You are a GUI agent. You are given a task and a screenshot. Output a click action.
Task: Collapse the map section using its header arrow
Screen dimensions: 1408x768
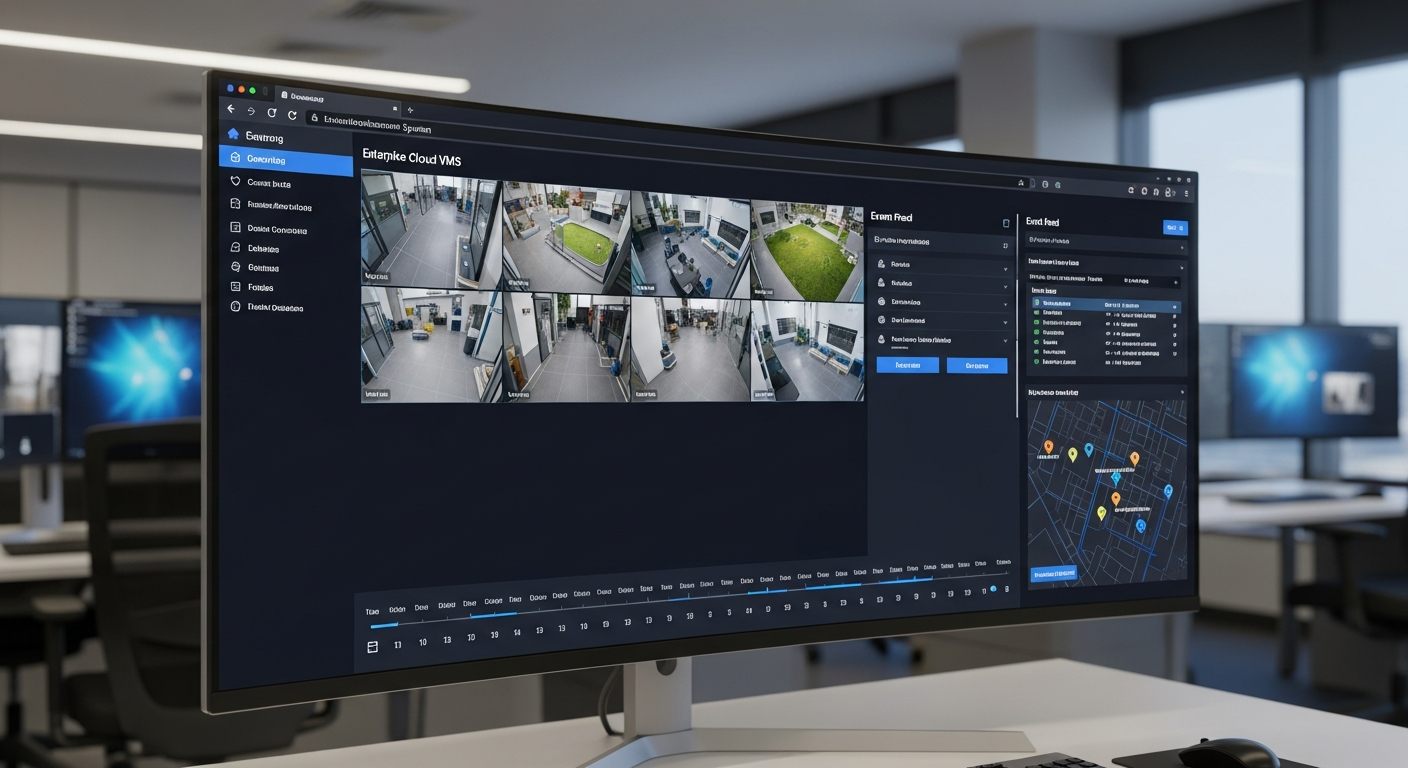click(1182, 393)
